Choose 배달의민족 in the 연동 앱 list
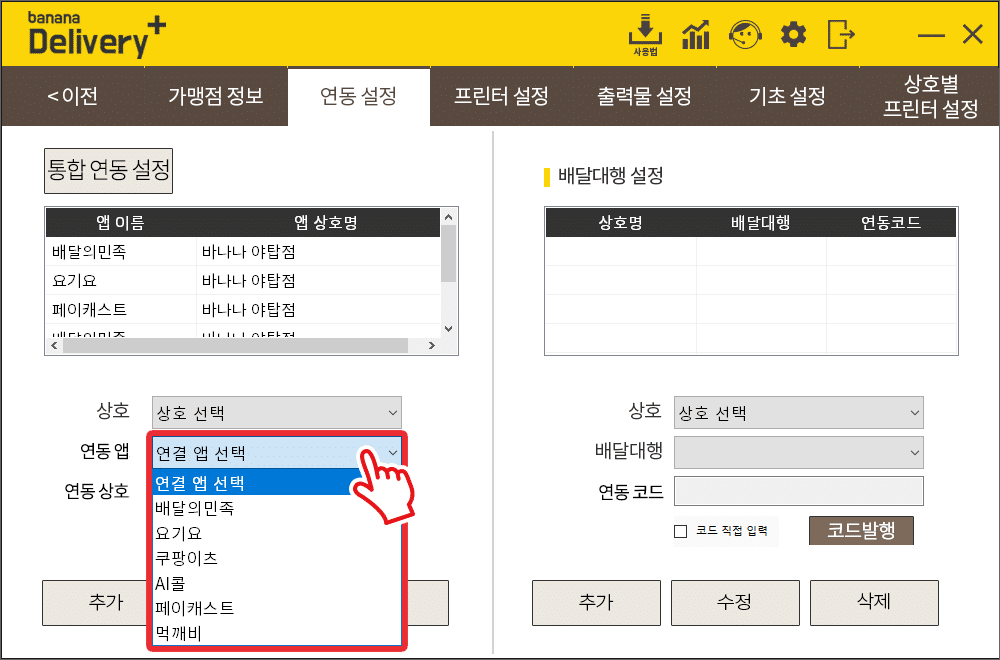1000x660 pixels. (277, 508)
